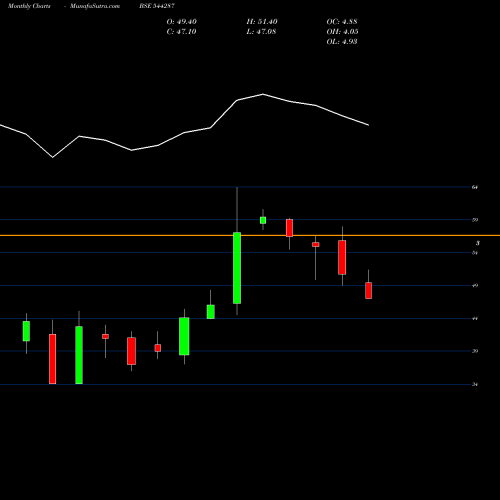
Task: Click the 54 price axis label
Action: point(475,253)
